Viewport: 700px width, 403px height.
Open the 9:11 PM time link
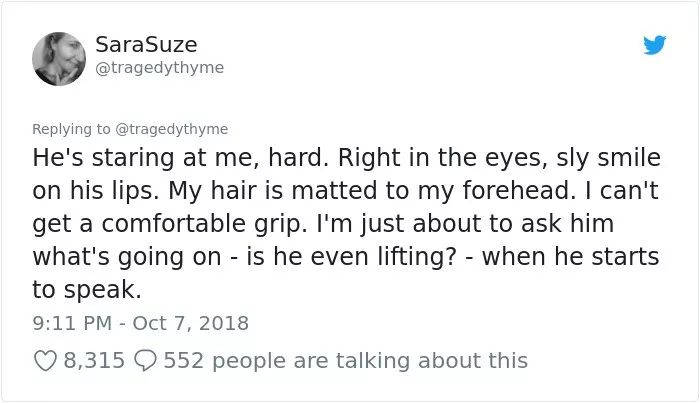(72, 323)
